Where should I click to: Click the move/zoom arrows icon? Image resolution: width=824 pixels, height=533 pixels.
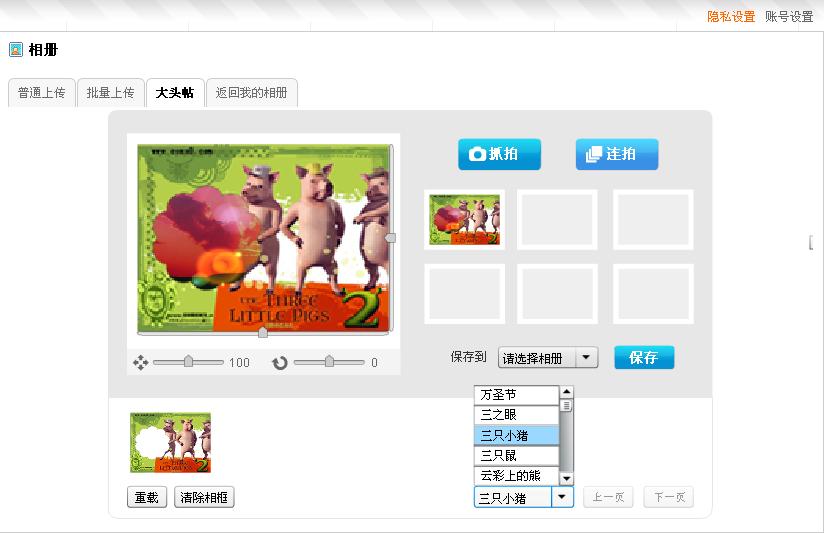pyautogui.click(x=140, y=362)
